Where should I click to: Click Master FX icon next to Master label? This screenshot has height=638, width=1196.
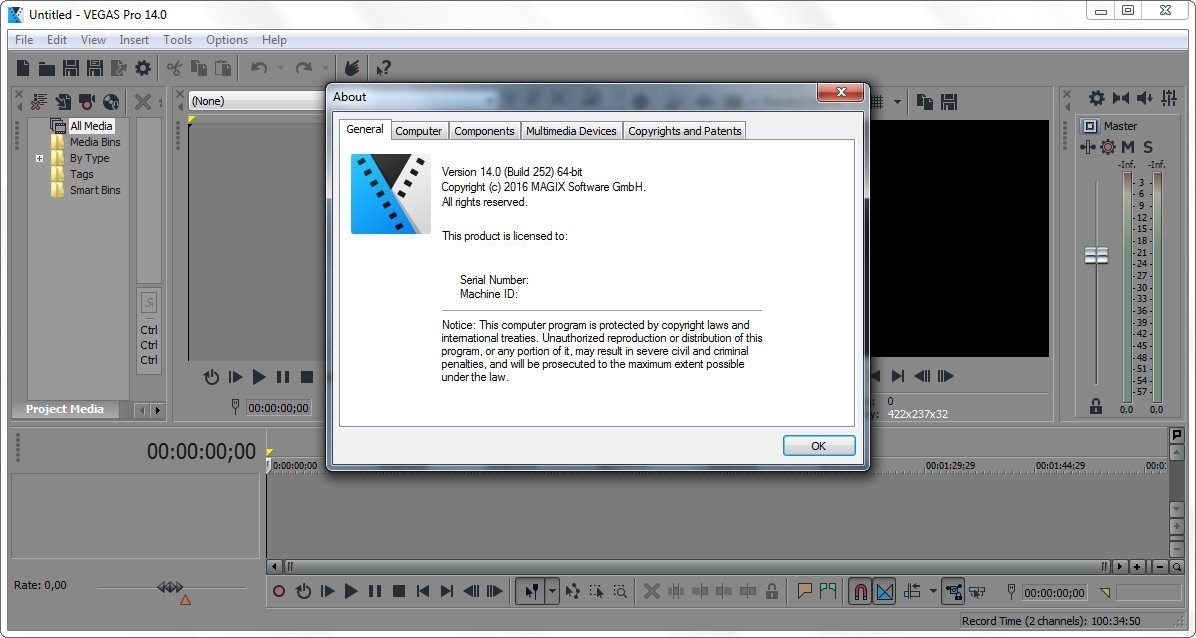[x=1090, y=126]
